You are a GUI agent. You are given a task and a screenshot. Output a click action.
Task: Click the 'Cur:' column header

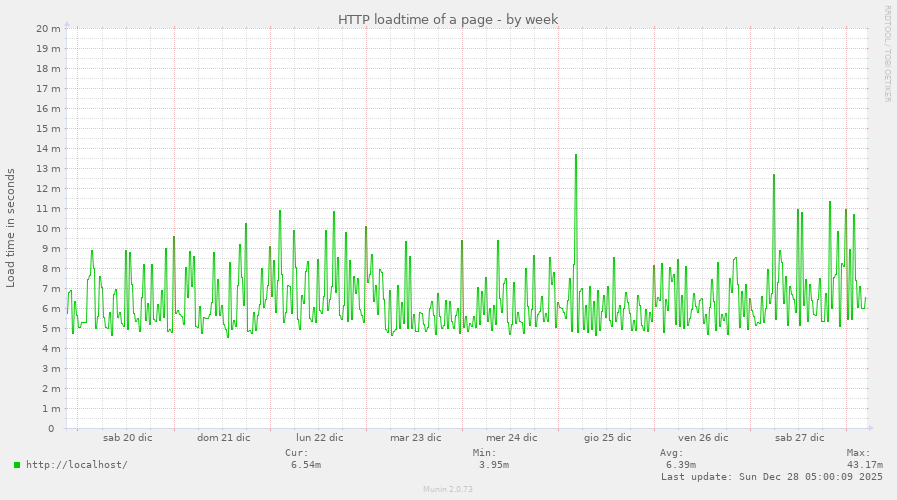pos(296,453)
